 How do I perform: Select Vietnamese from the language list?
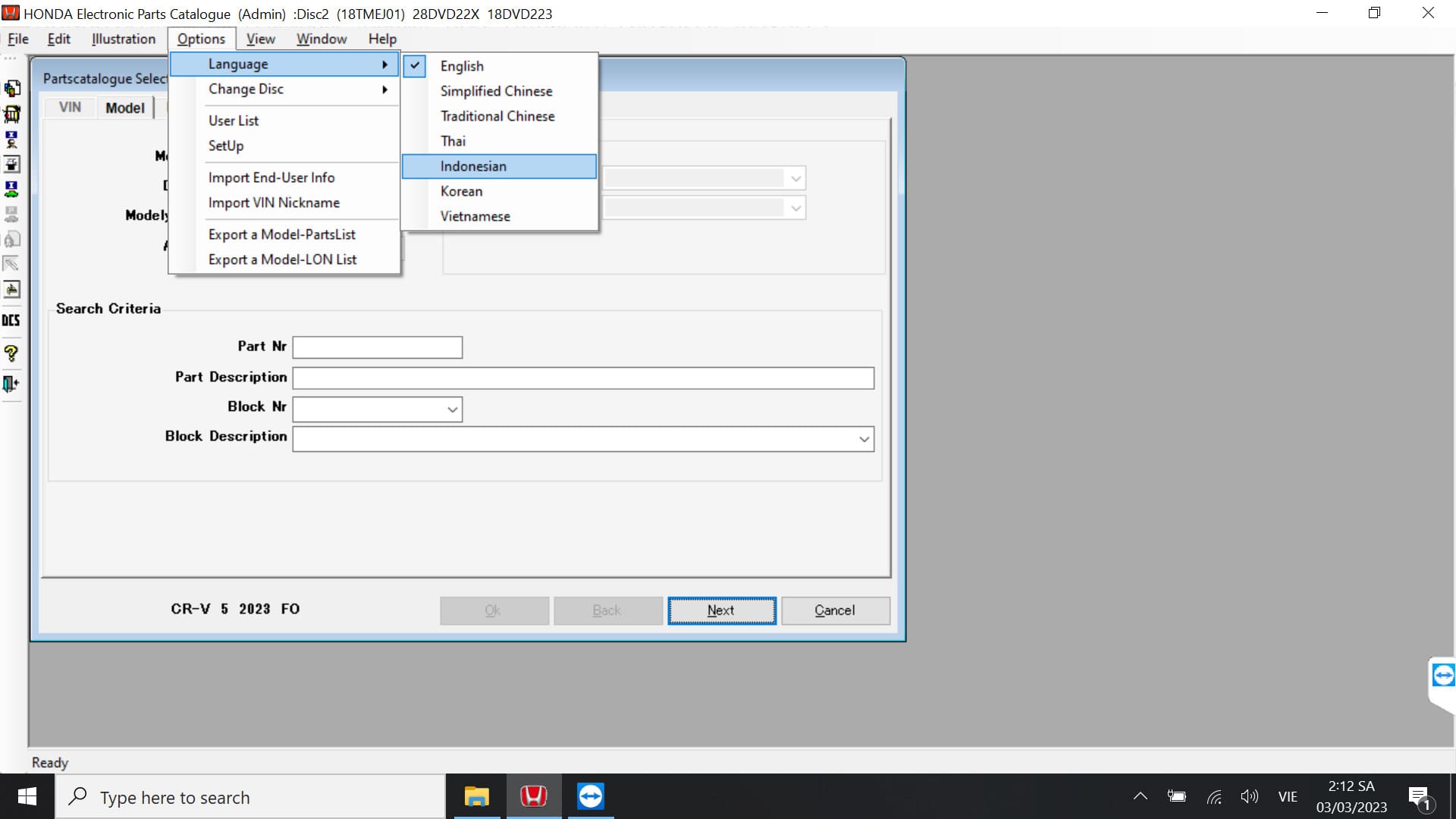click(475, 216)
